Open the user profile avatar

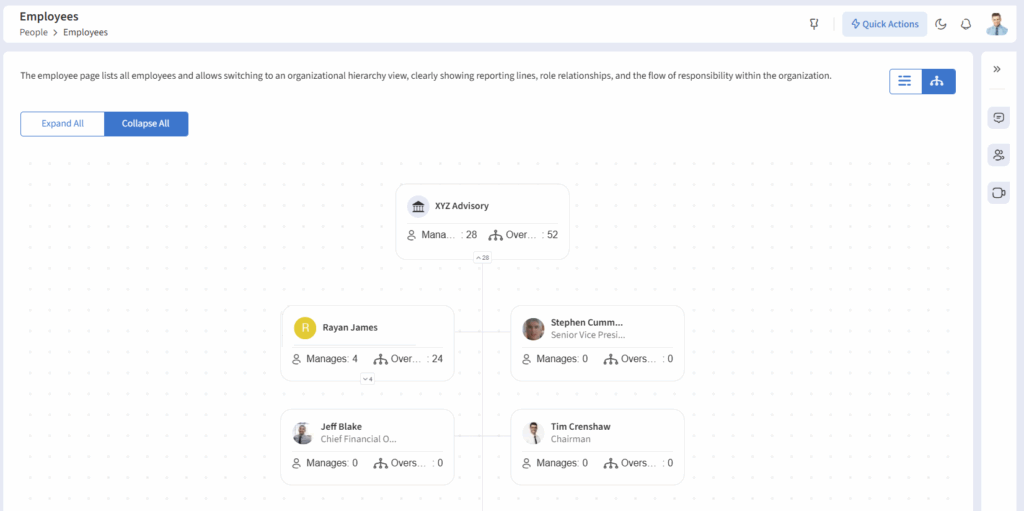point(996,24)
